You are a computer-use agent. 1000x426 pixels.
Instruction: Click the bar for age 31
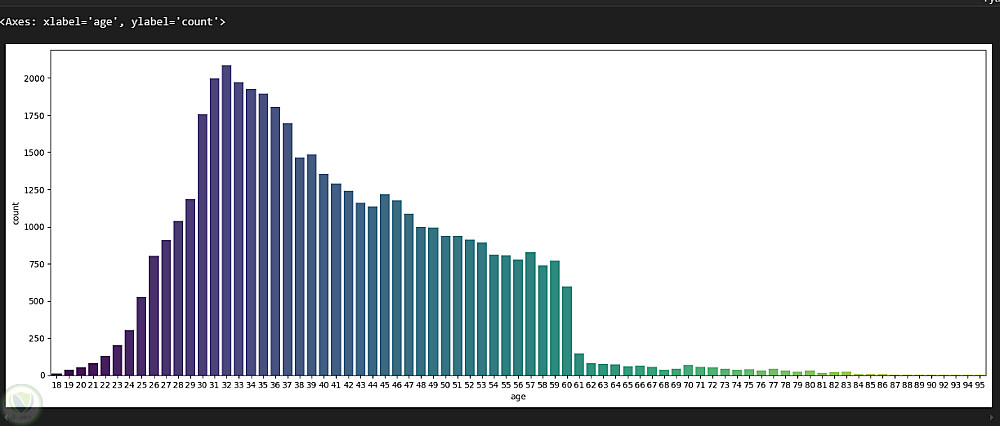(214, 227)
